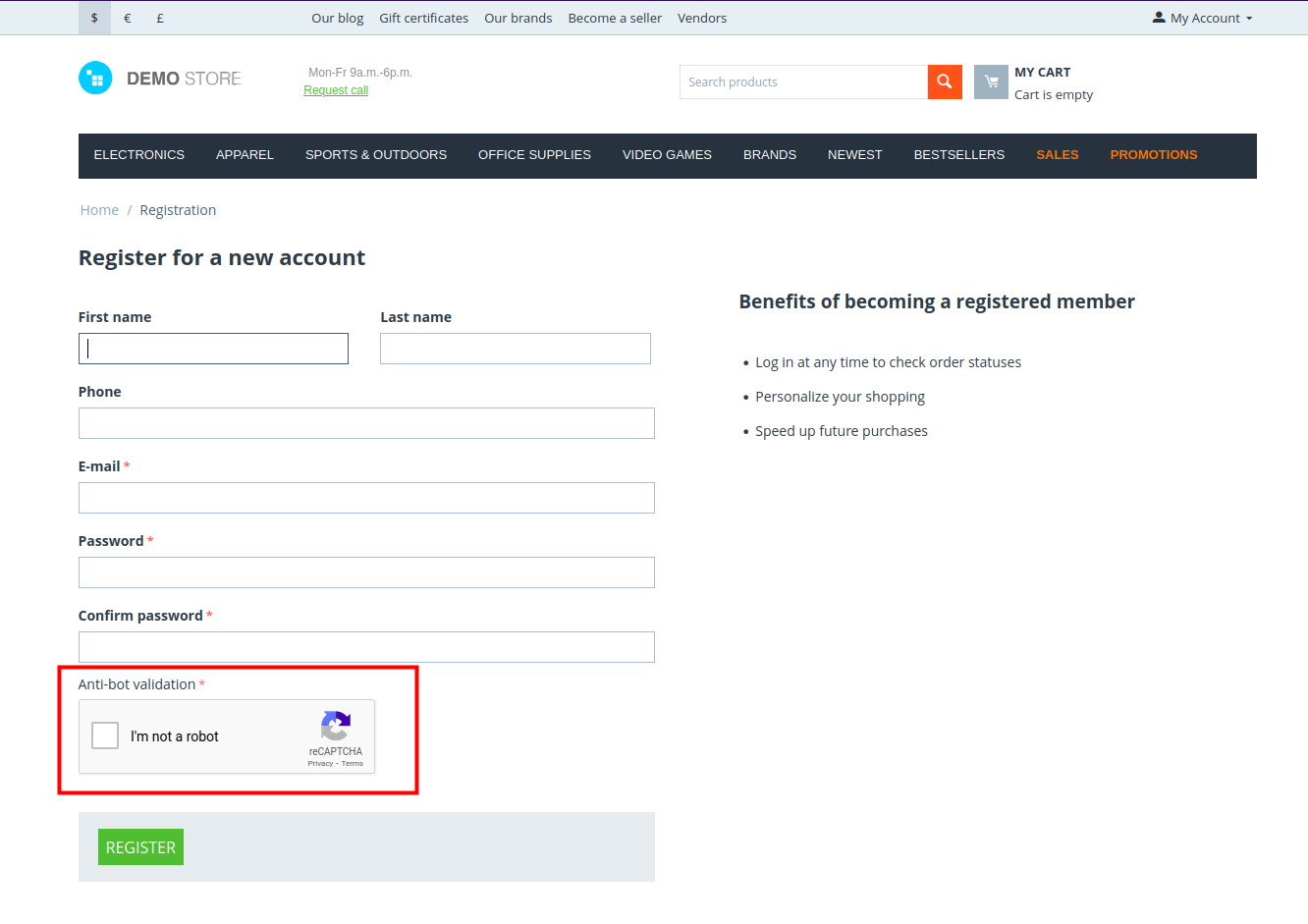Open the Bestsellers page

click(x=959, y=155)
